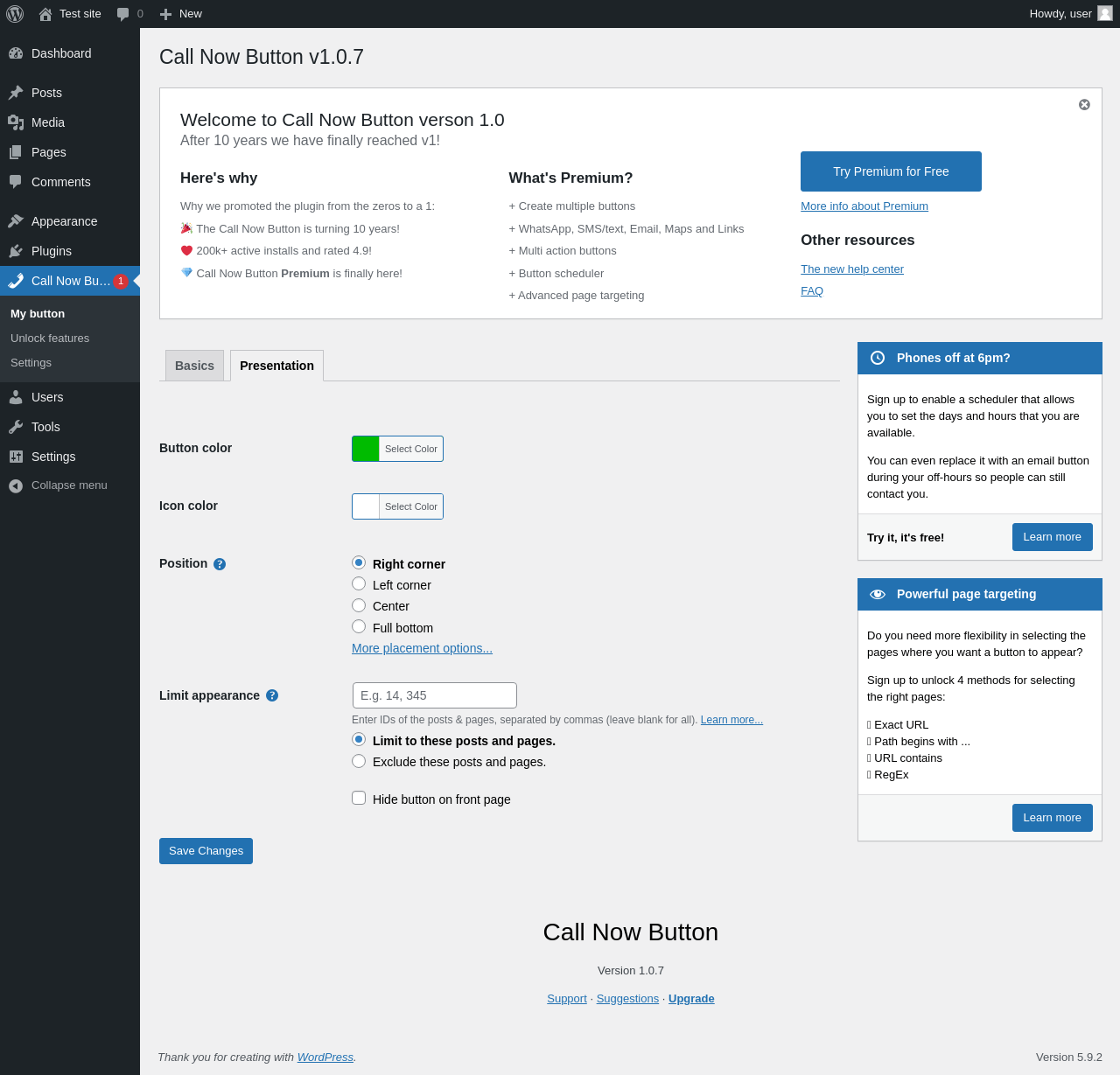Screen dimensions: 1120x1075
Task: Open the Suggestions footer link
Action: 627,999
